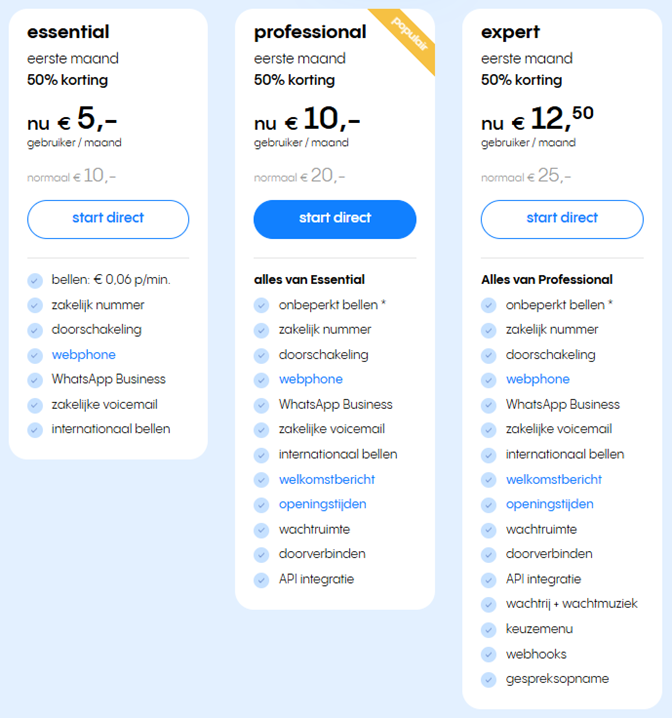Click checkmark beside professional's API integratie
Viewport: 672px width, 718px height.
click(x=261, y=580)
